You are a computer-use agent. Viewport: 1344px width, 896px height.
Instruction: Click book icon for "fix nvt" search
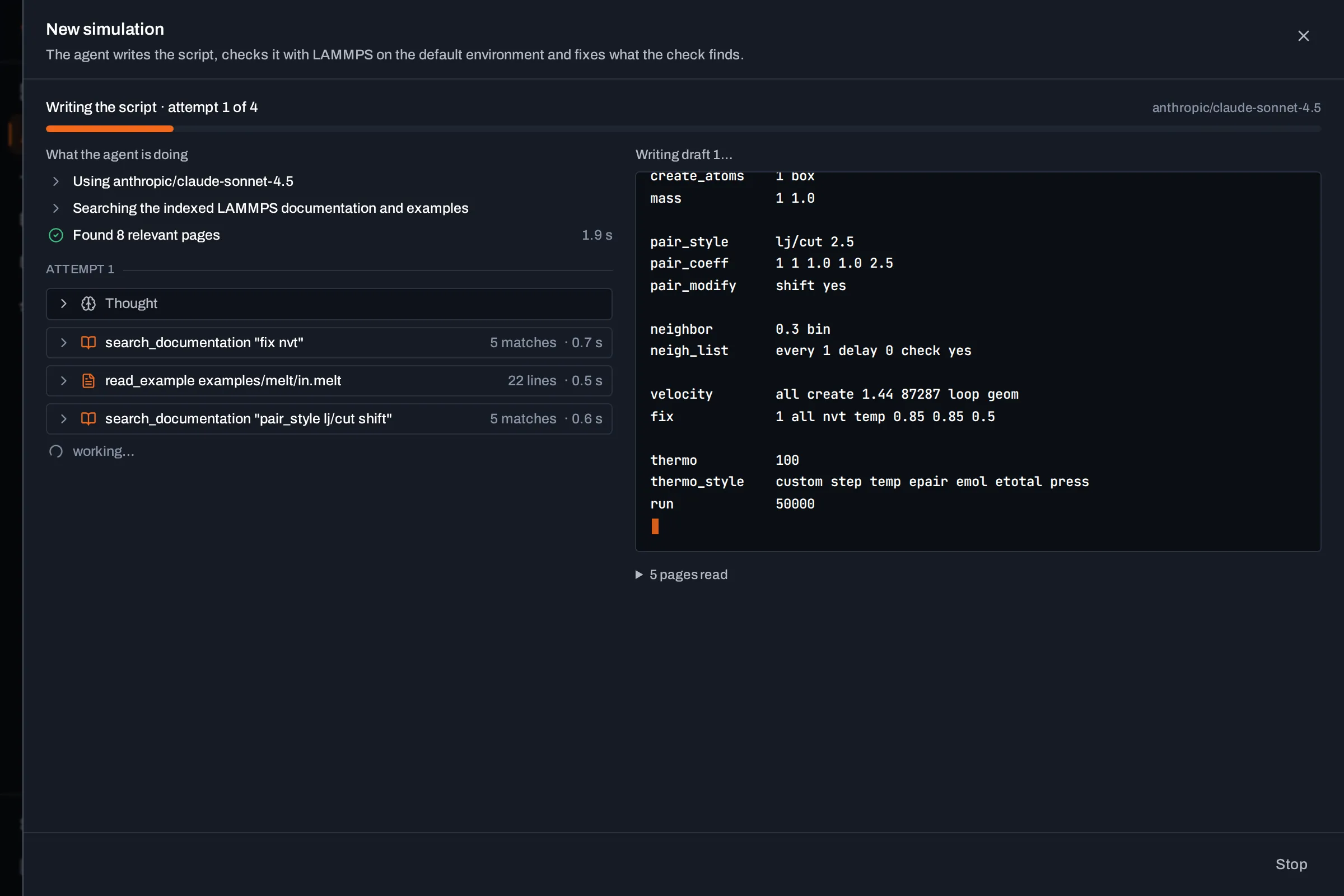click(x=88, y=342)
